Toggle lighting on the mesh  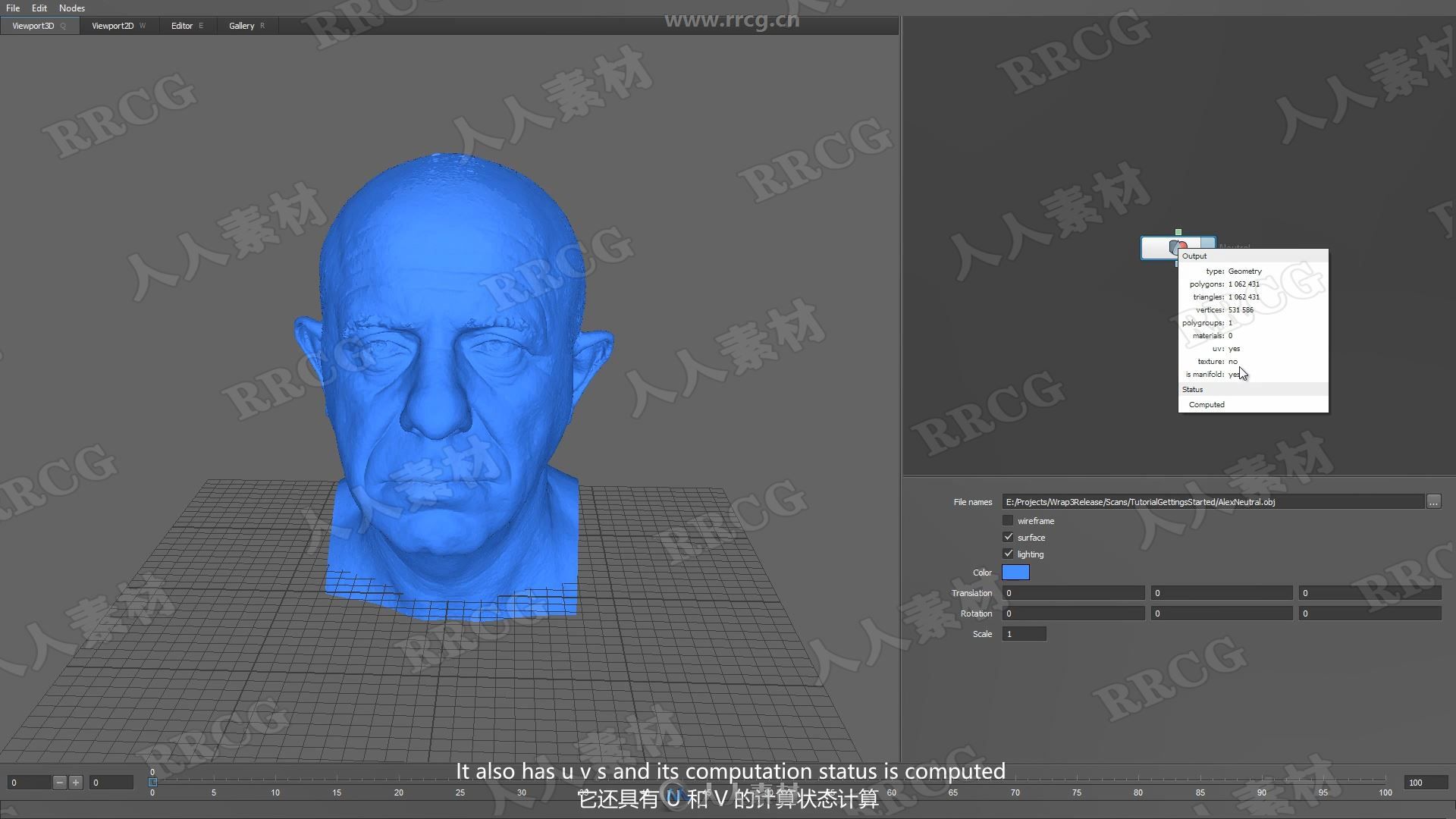[x=1008, y=553]
